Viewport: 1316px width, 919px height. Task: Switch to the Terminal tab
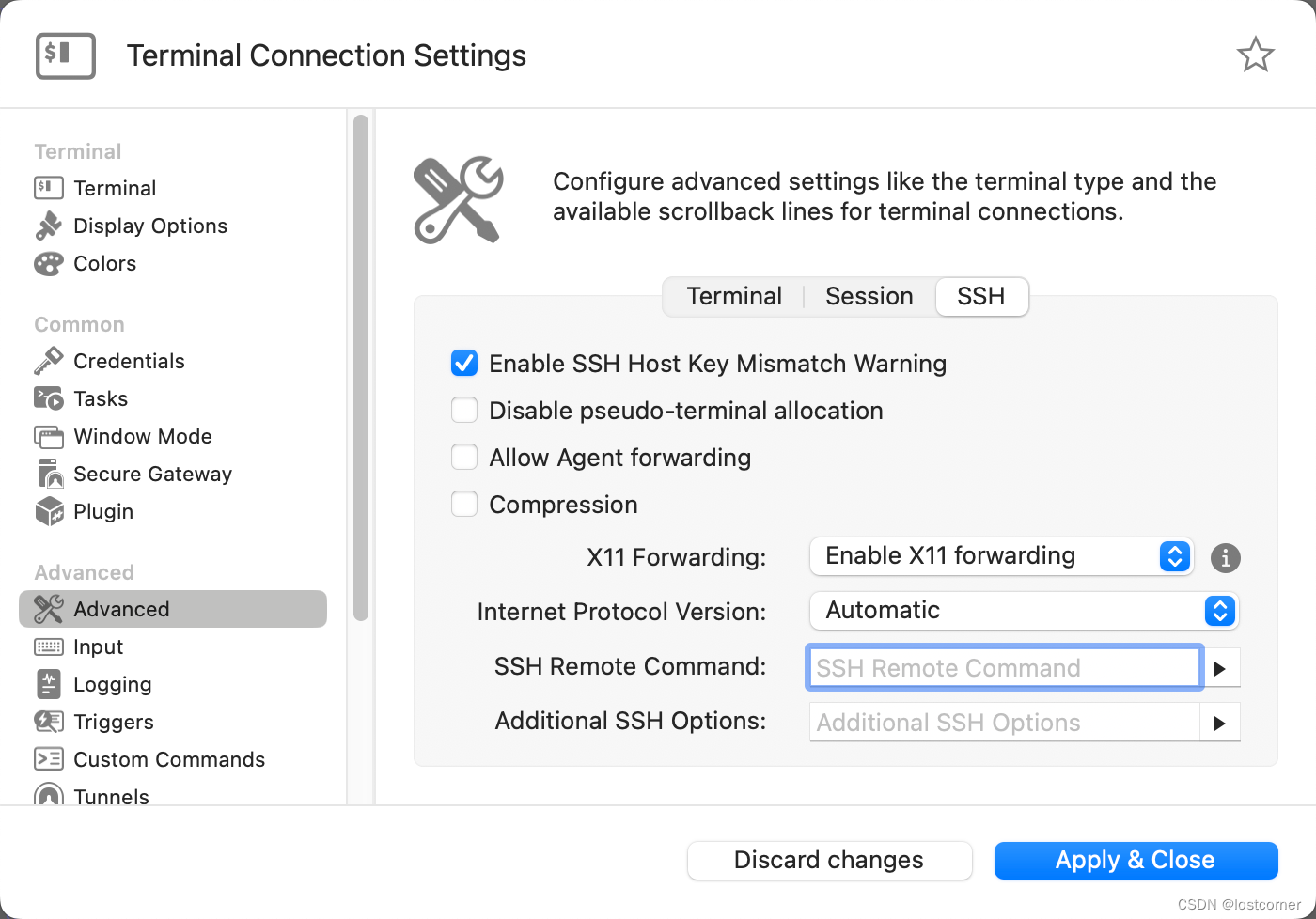click(734, 296)
